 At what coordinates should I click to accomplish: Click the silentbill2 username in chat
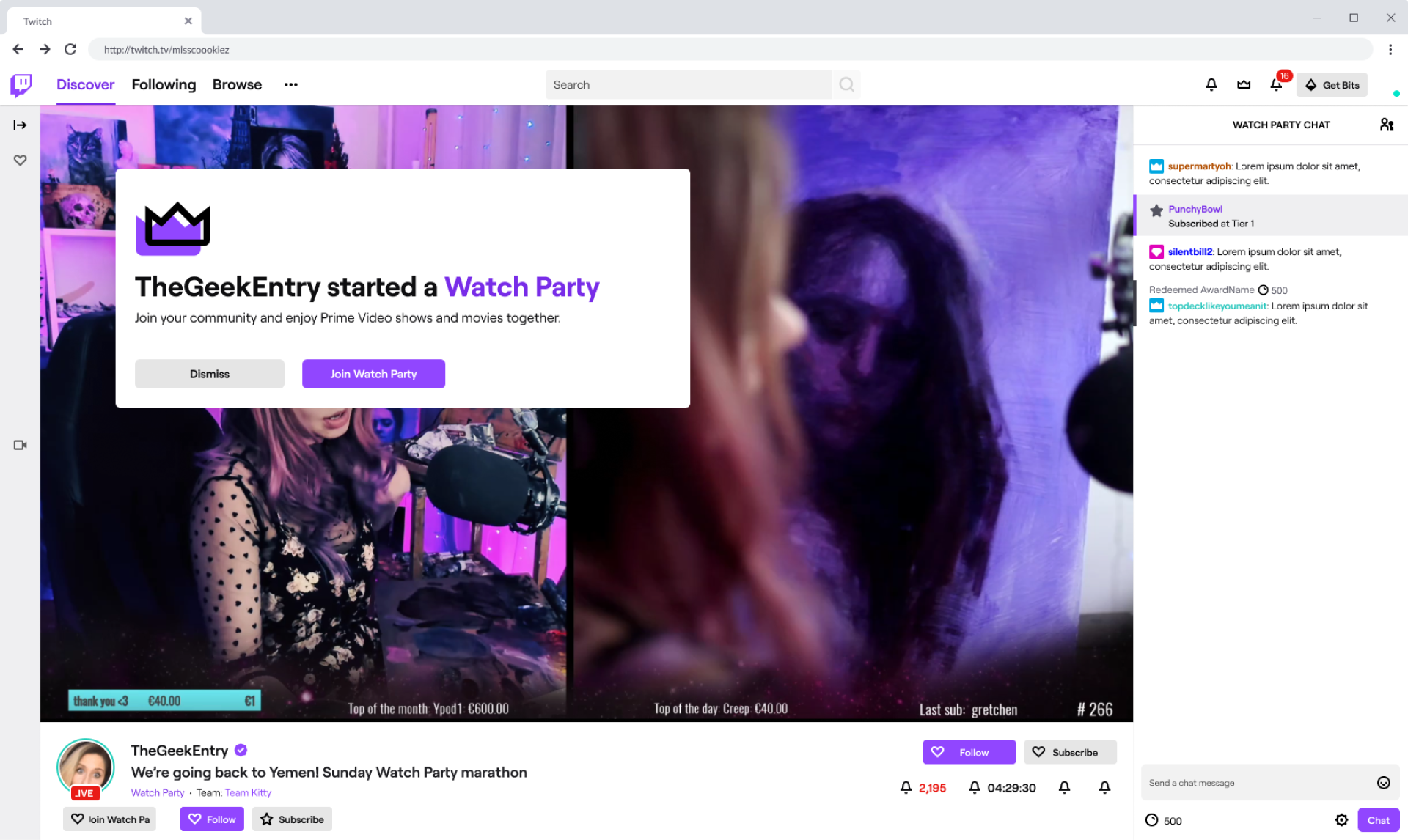(1190, 251)
